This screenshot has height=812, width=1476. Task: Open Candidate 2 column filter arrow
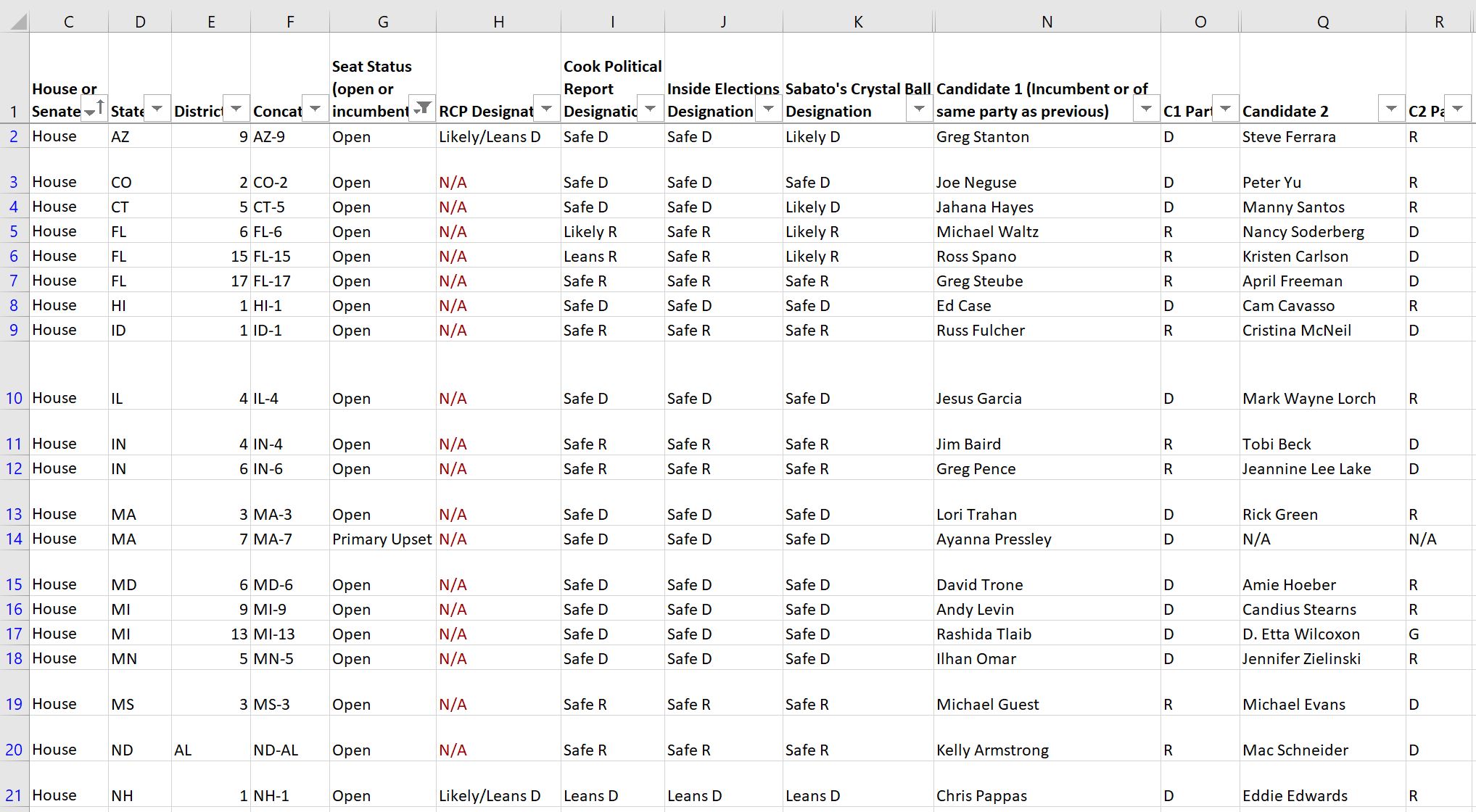click(1391, 109)
